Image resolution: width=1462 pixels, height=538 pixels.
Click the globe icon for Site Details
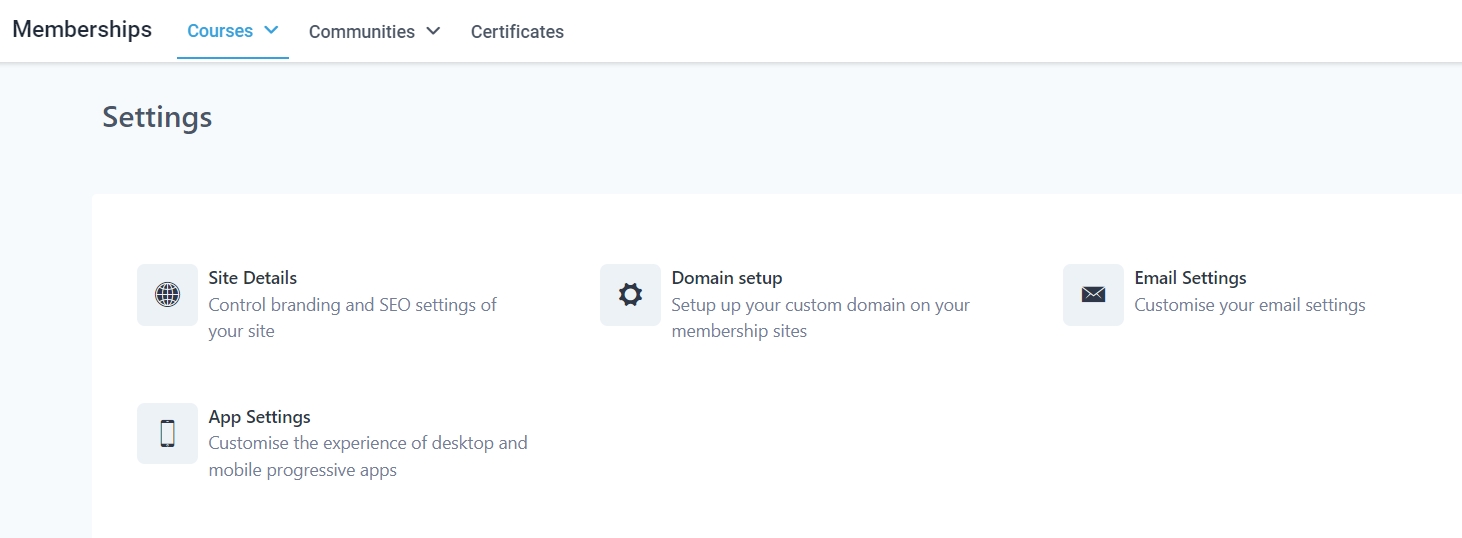coord(167,295)
